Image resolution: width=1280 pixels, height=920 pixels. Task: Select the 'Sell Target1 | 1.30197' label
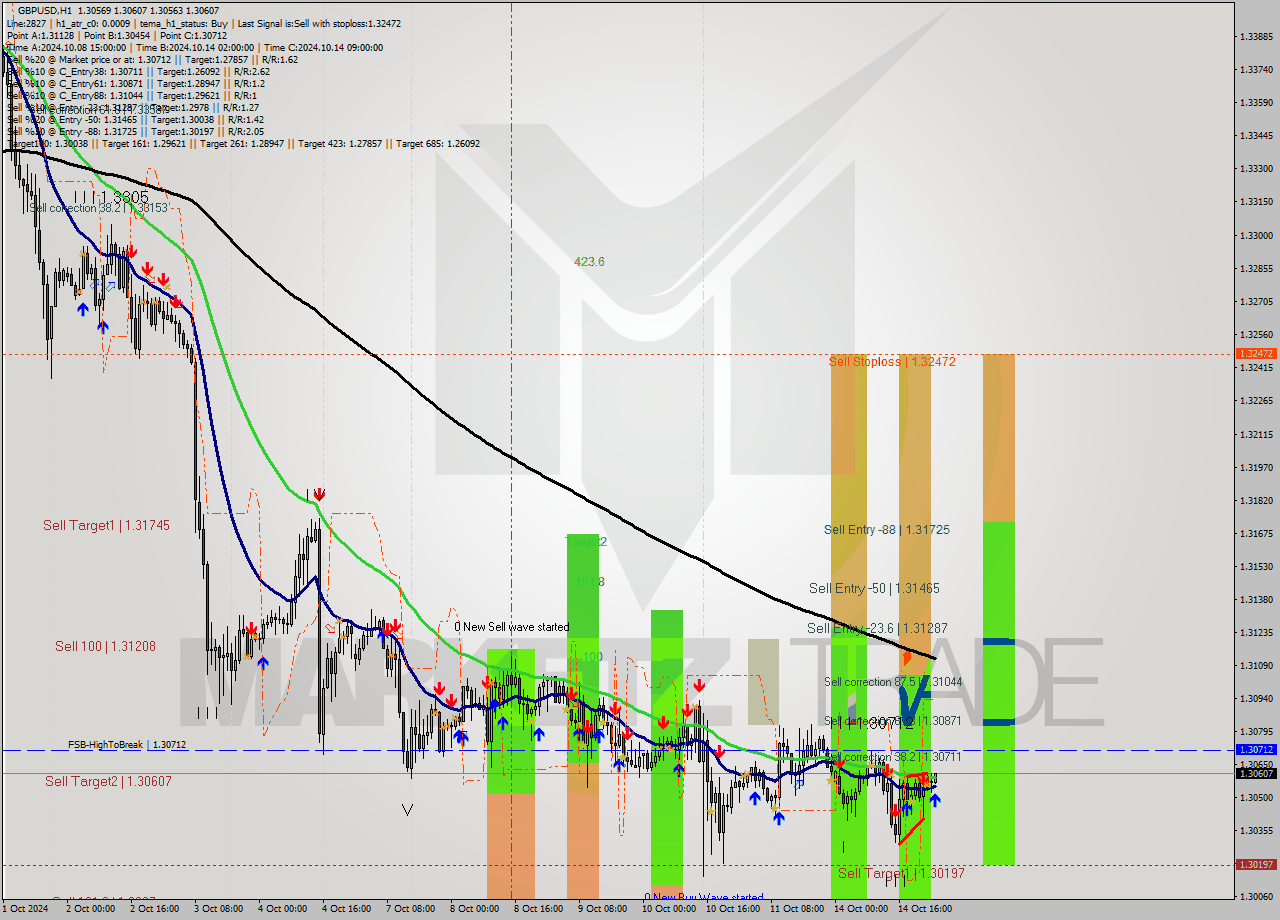point(901,874)
